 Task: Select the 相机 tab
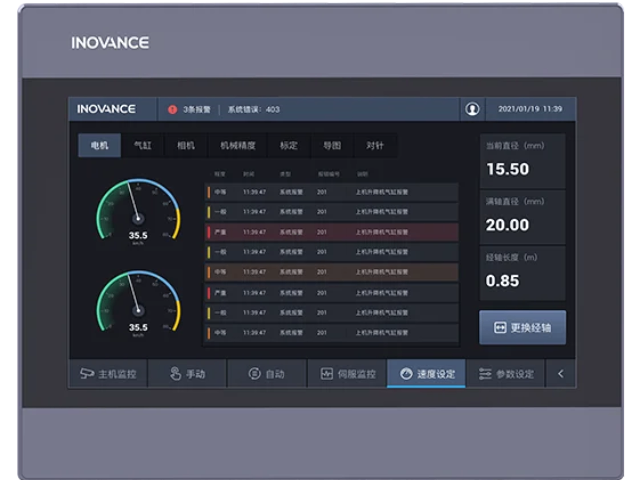[186, 145]
